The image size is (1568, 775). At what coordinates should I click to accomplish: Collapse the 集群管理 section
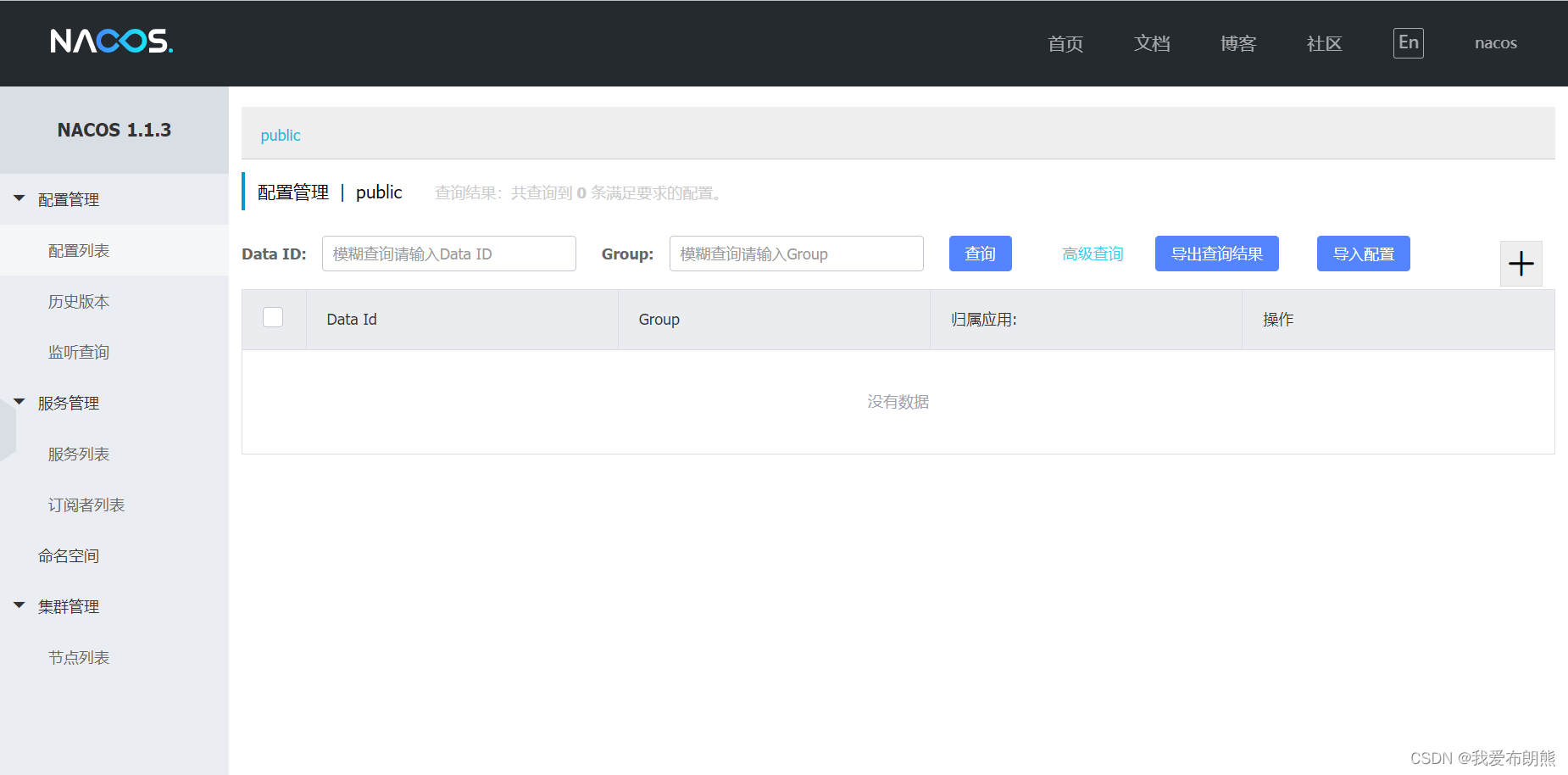click(x=19, y=605)
